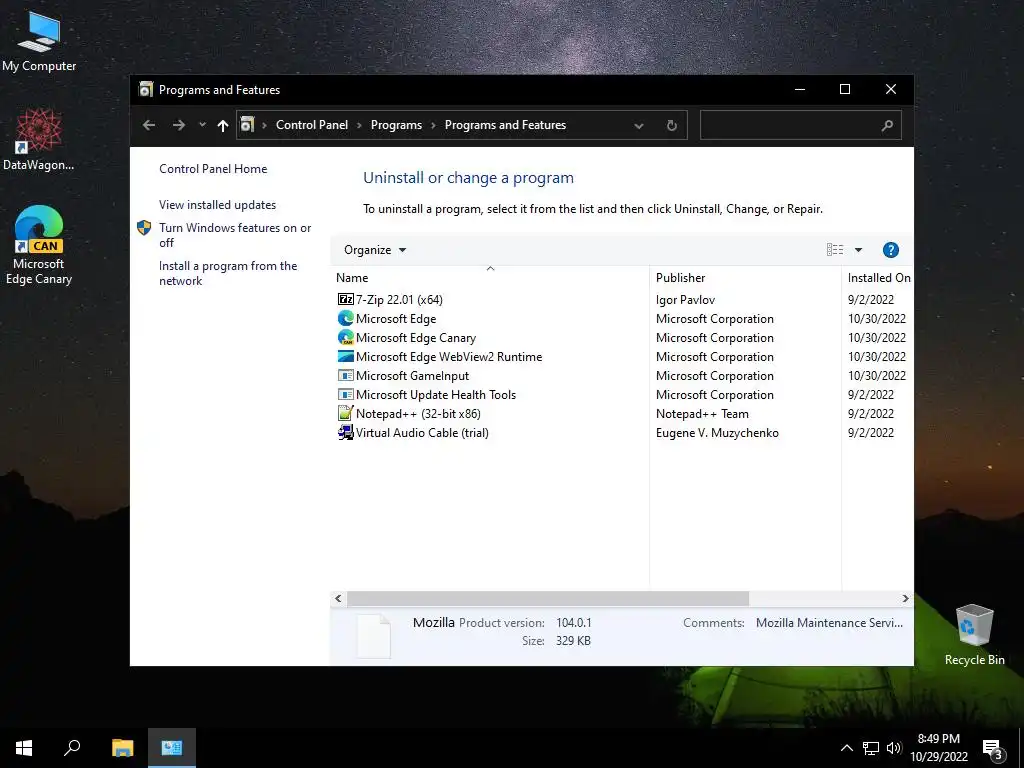The height and width of the screenshot is (768, 1024).
Task: Expand the address bar history dropdown
Action: click(x=639, y=125)
